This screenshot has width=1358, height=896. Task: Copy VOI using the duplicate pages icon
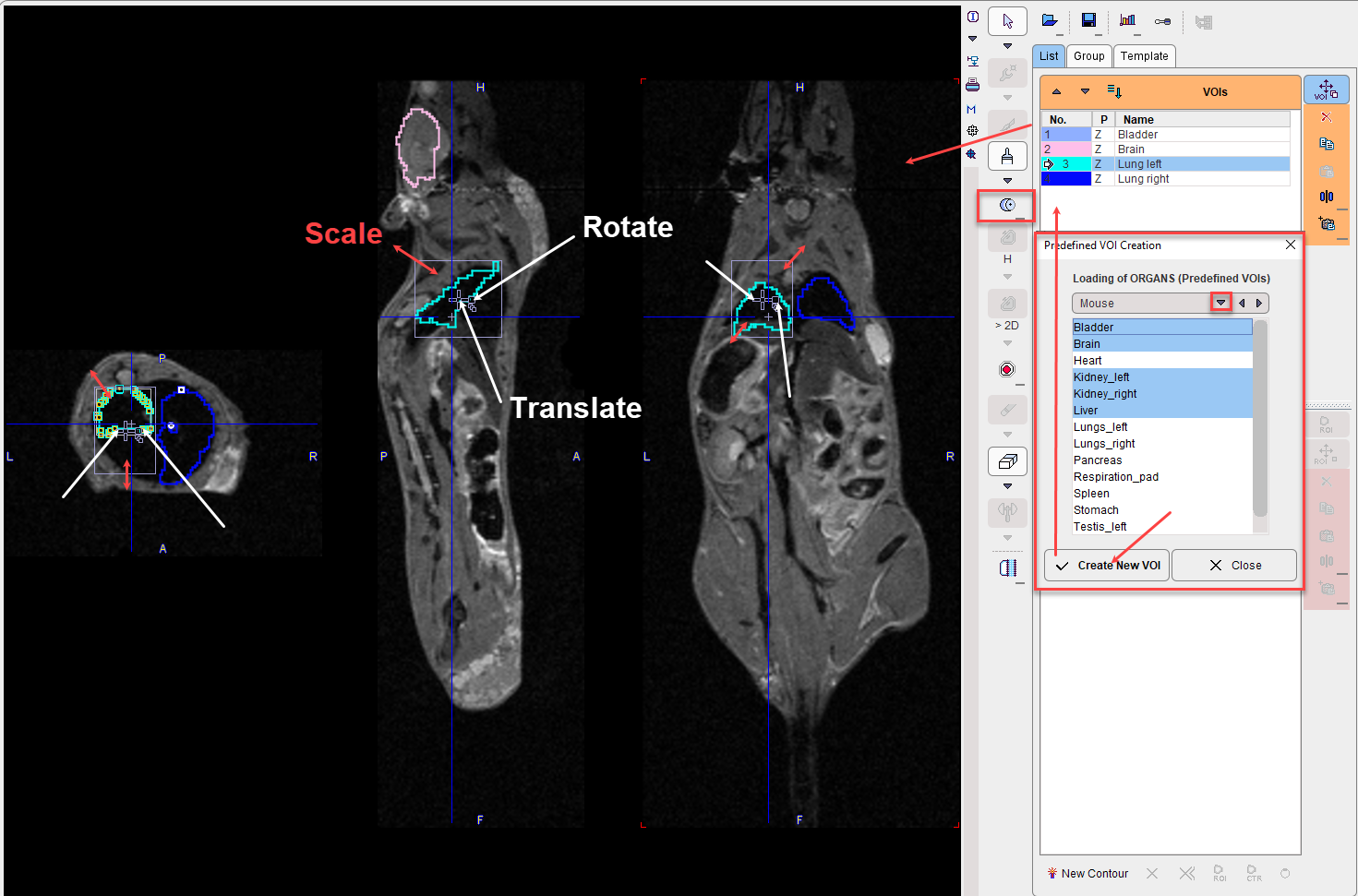(1327, 144)
